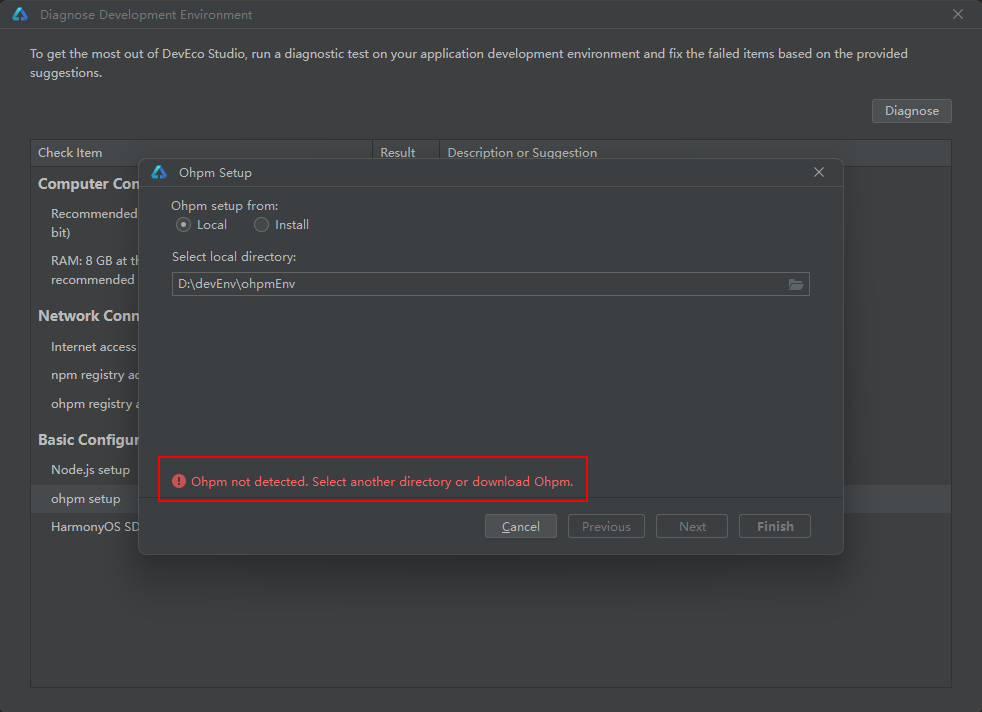Click the DevEco logo in Ohpm Setup title bar
982x712 pixels.
click(159, 172)
